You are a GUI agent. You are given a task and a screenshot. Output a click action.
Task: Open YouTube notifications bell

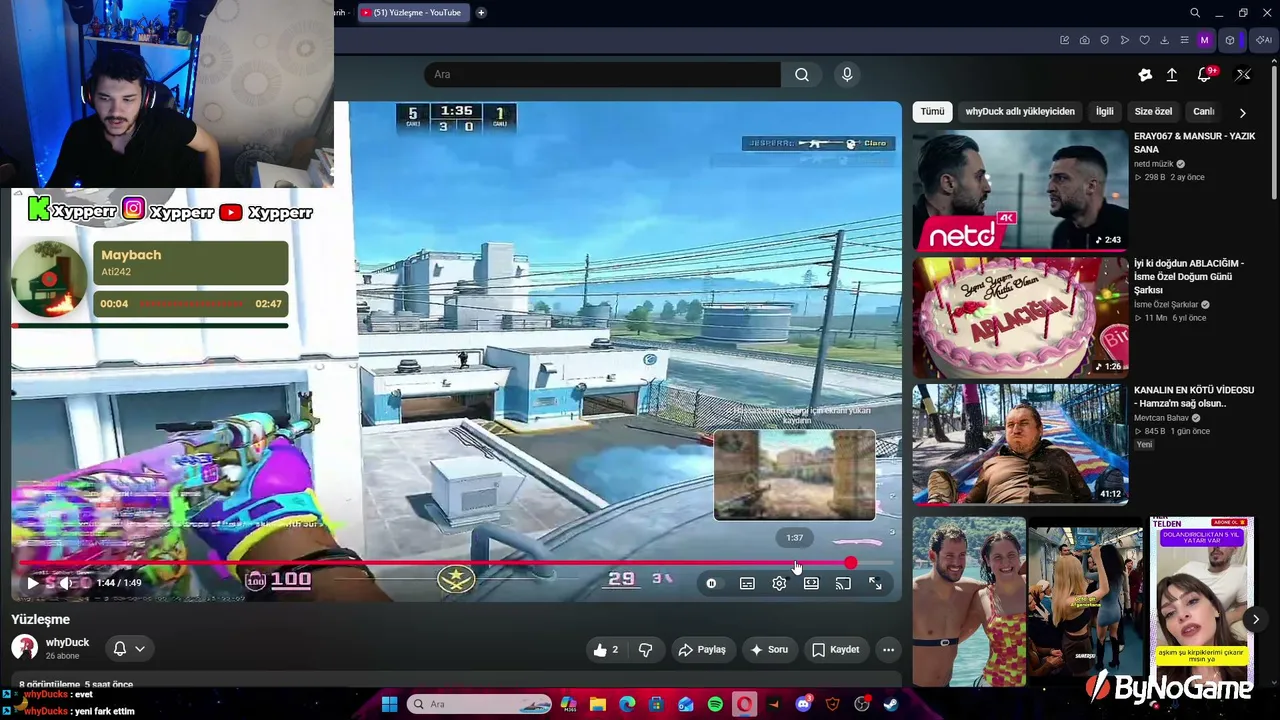pyautogui.click(x=1205, y=75)
